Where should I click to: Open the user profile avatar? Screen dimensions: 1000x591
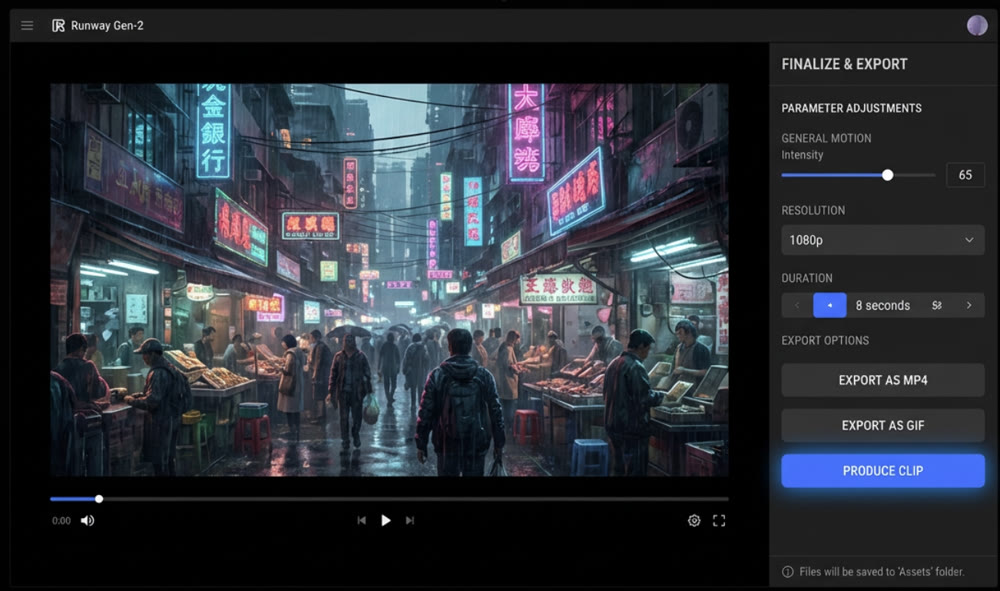click(x=976, y=26)
